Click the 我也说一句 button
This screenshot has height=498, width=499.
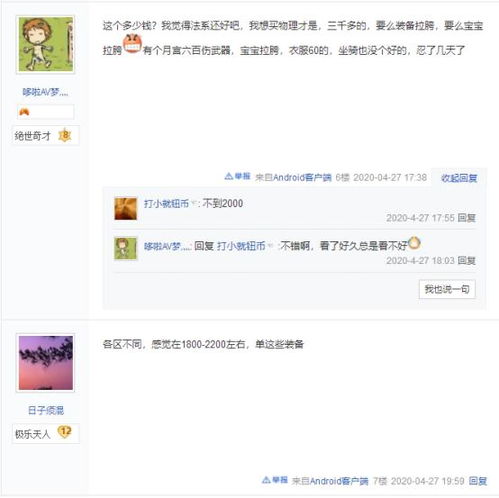pos(447,289)
